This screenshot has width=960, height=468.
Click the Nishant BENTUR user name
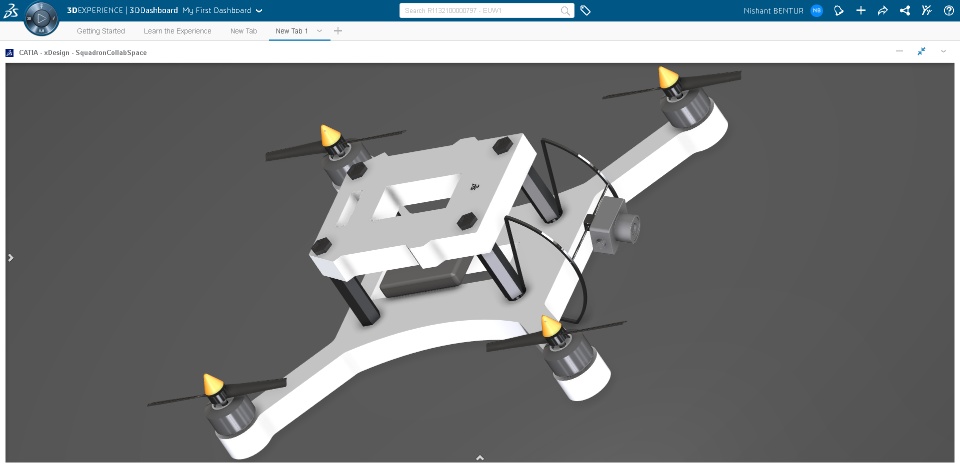[x=773, y=11]
